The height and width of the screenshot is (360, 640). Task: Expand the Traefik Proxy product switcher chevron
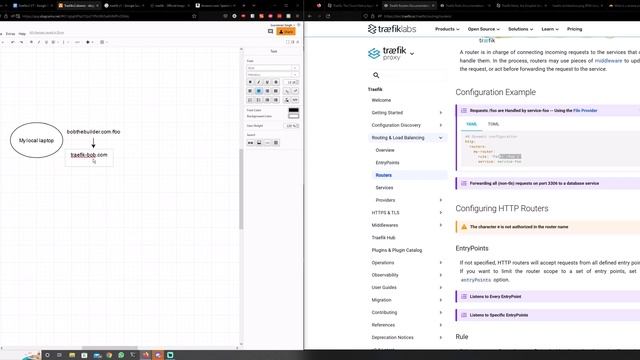tap(412, 53)
